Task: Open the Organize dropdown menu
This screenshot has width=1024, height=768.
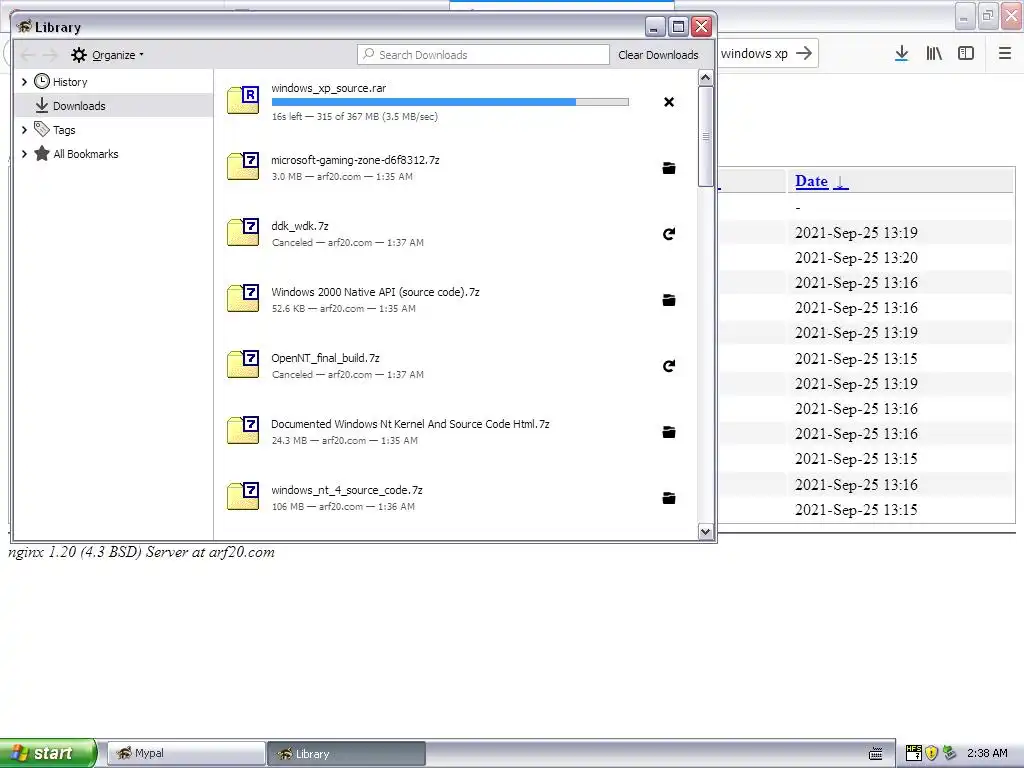Action: (108, 55)
